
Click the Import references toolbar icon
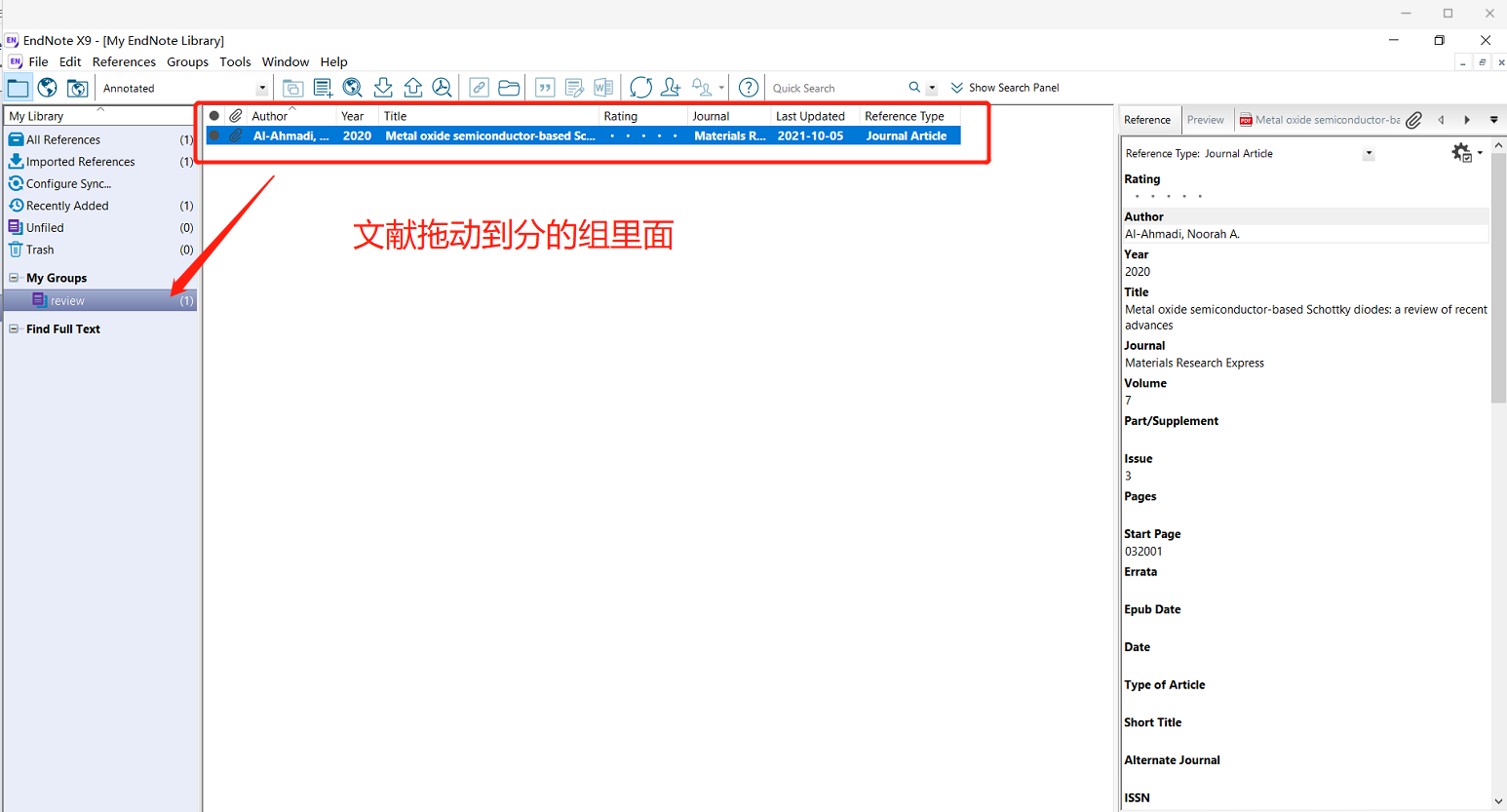383,88
